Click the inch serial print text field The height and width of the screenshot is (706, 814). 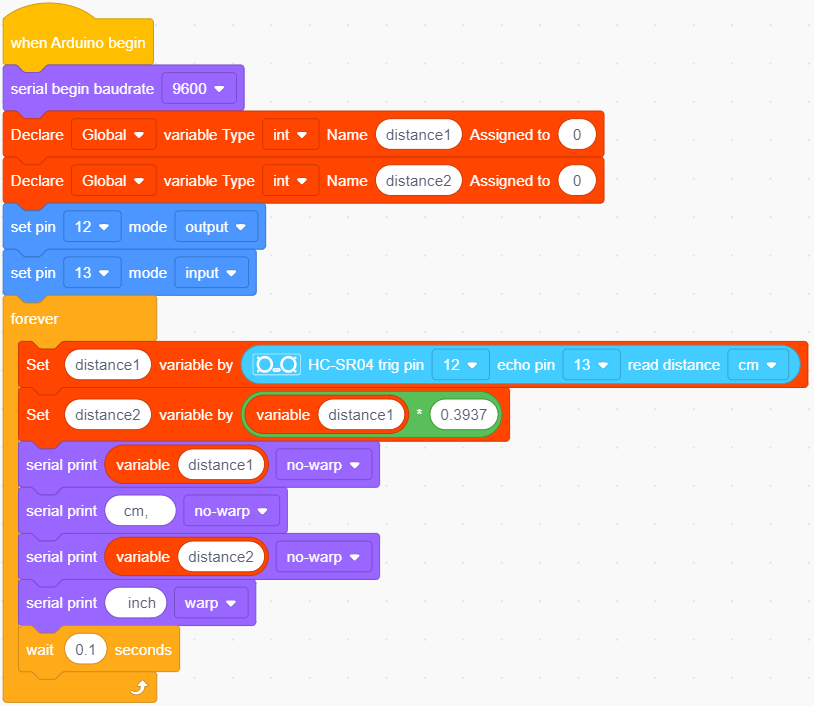pyautogui.click(x=136, y=603)
